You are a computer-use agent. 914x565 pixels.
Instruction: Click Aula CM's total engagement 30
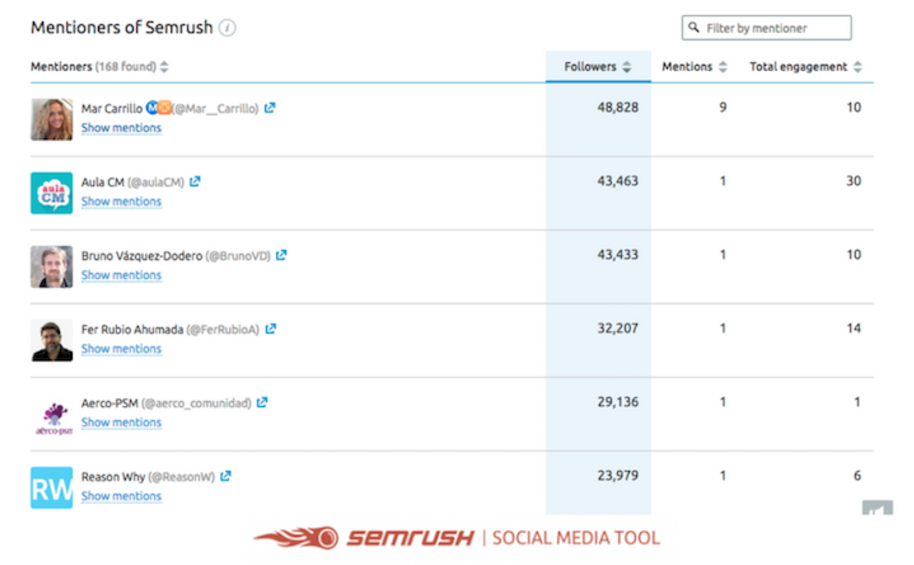tap(854, 181)
